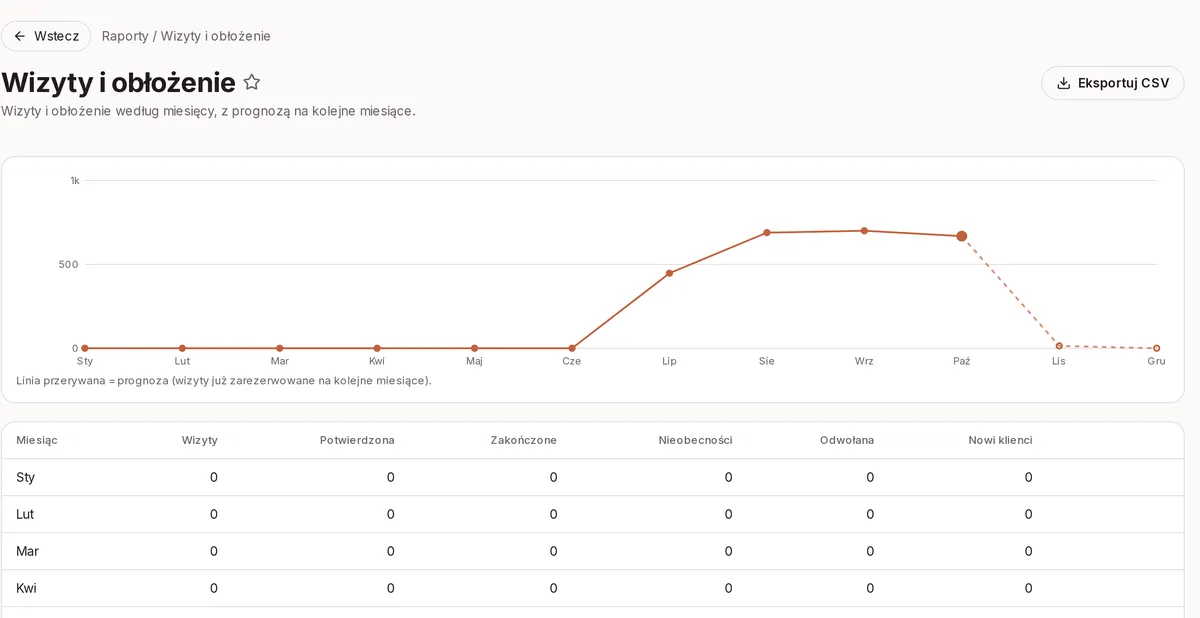The image size is (1200, 618).
Task: Star the Wizyty i obłożenie report
Action: coord(252,82)
